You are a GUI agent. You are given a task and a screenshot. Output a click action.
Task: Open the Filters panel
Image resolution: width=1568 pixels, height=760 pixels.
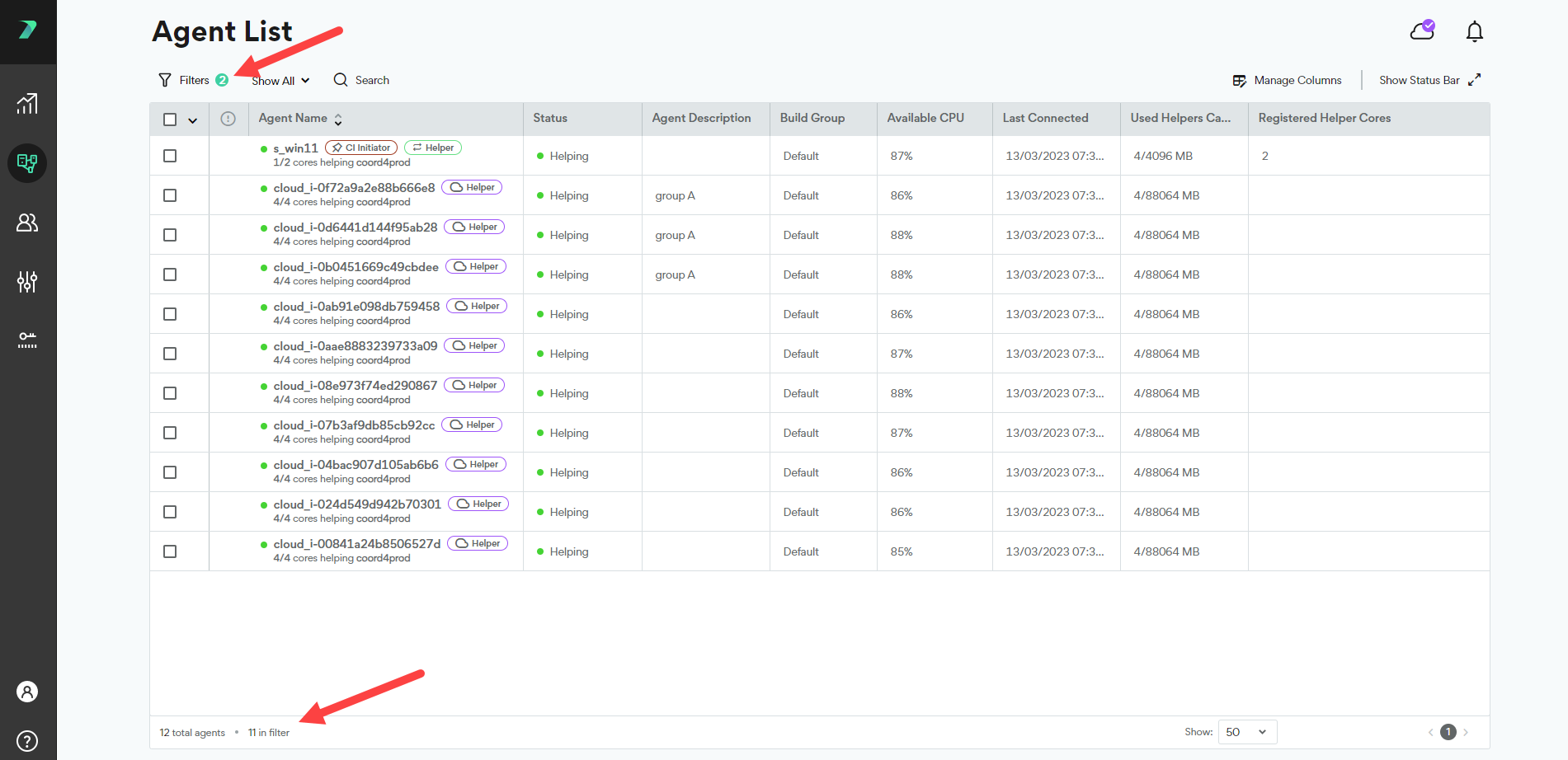(184, 80)
